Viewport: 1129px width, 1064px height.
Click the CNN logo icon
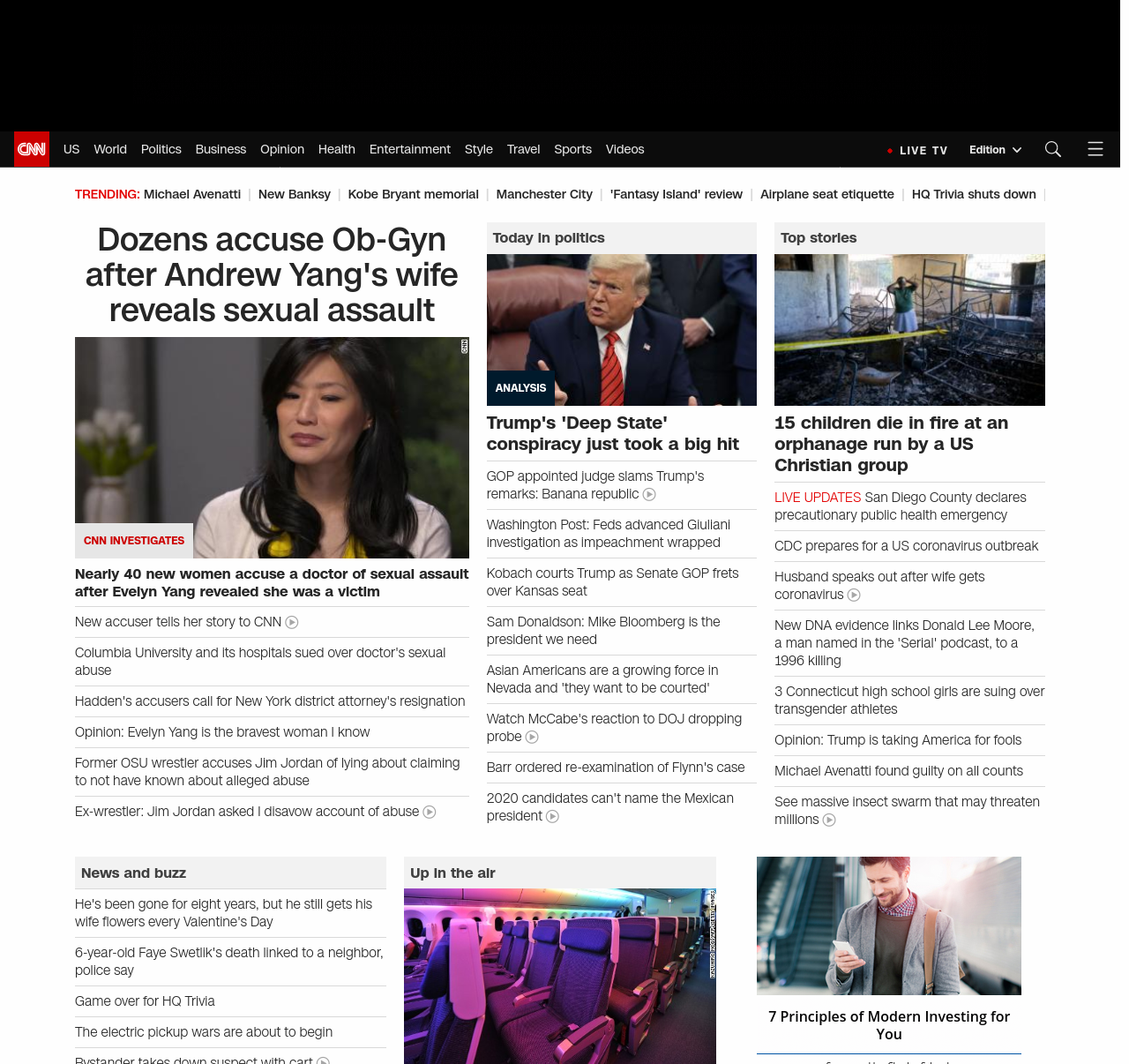pyautogui.click(x=32, y=149)
